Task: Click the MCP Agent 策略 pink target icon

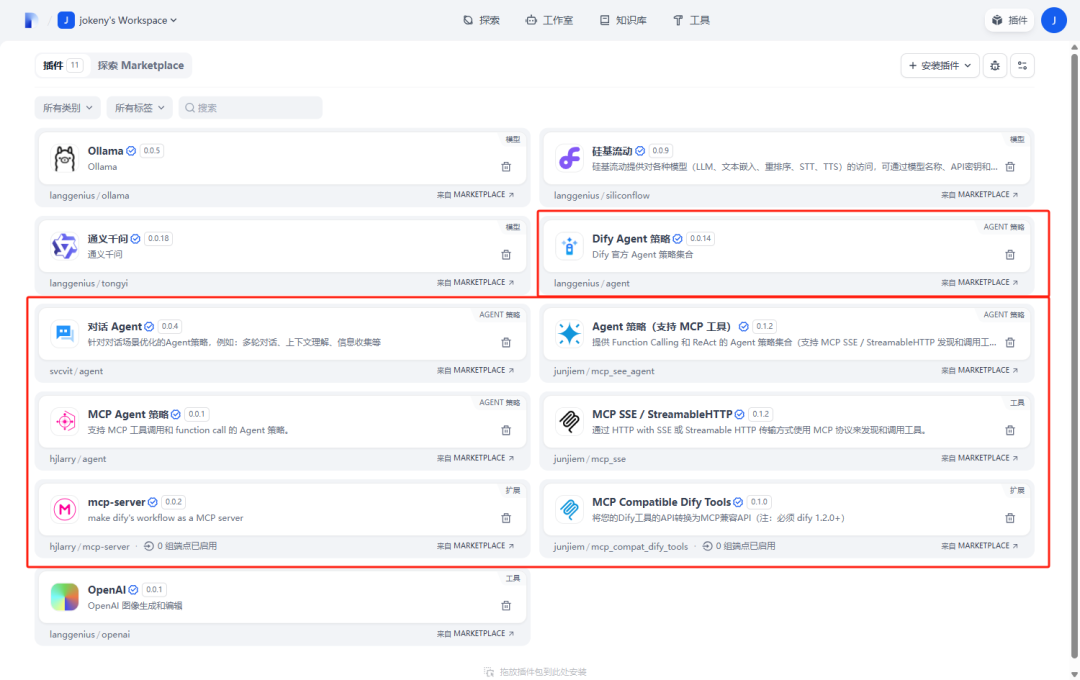Action: [x=65, y=421]
